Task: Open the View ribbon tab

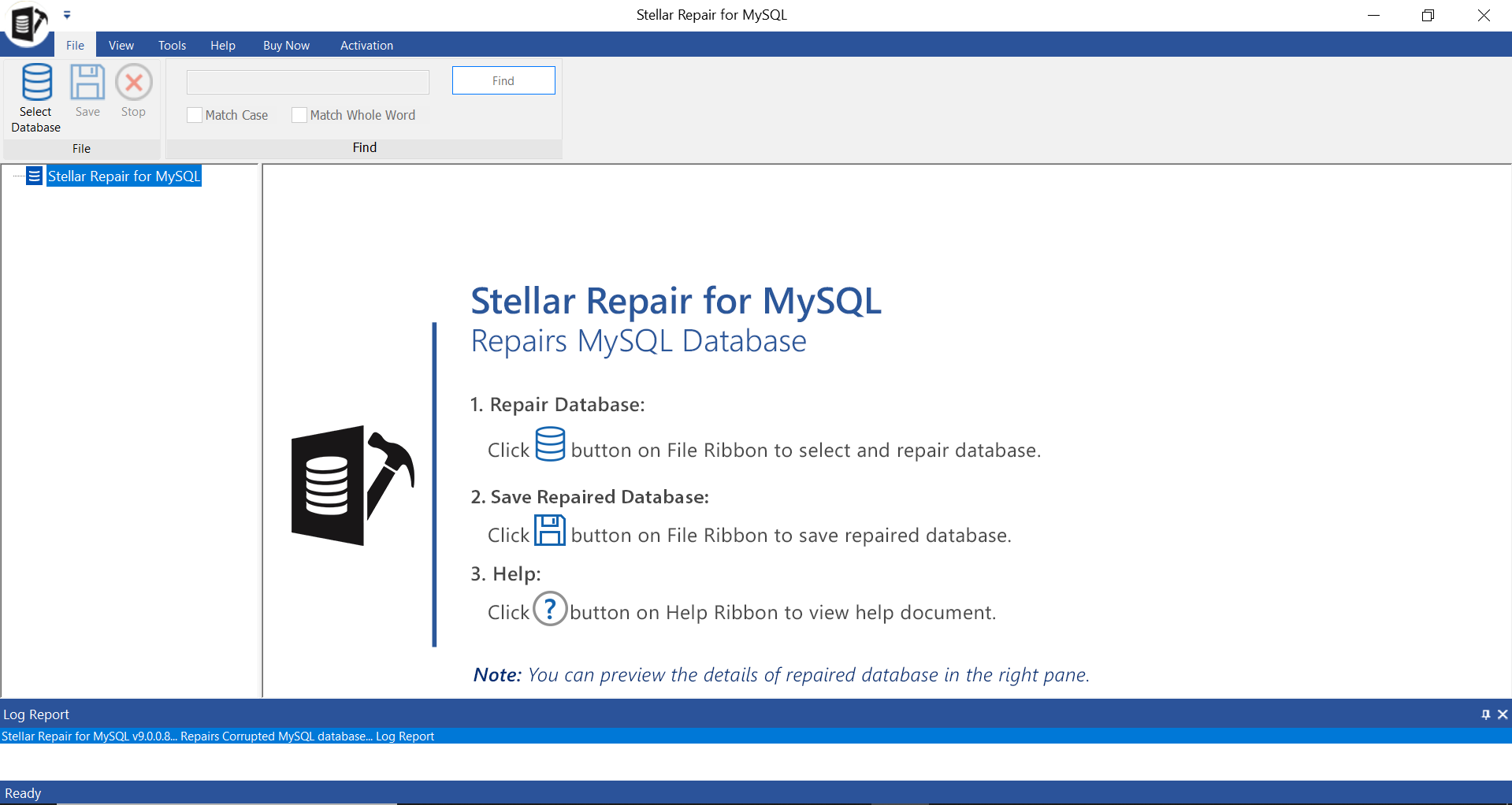Action: coord(121,45)
